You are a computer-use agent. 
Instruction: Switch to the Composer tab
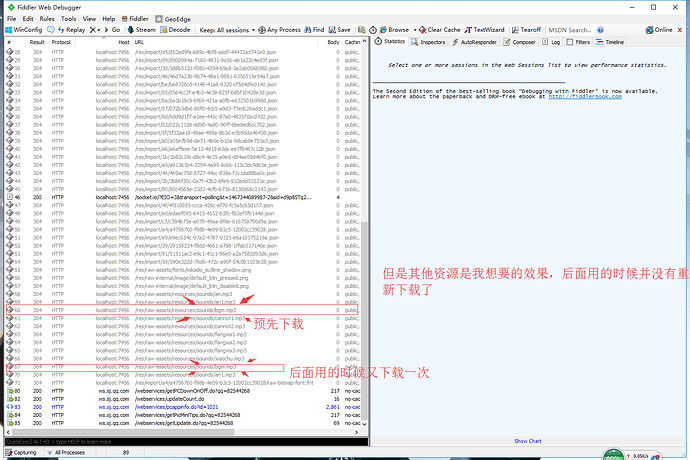tap(519, 42)
